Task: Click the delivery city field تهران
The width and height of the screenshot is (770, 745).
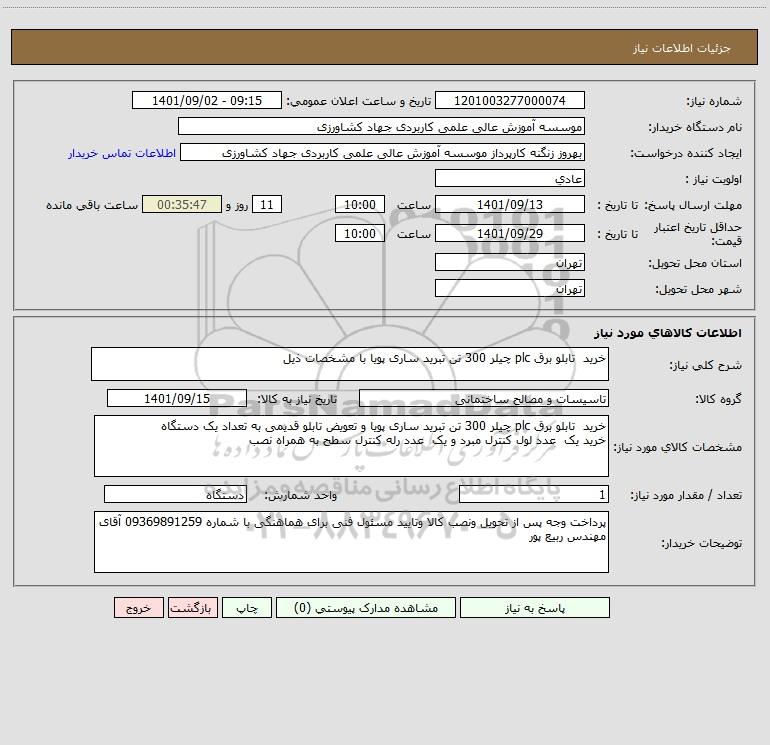Action: [510, 288]
